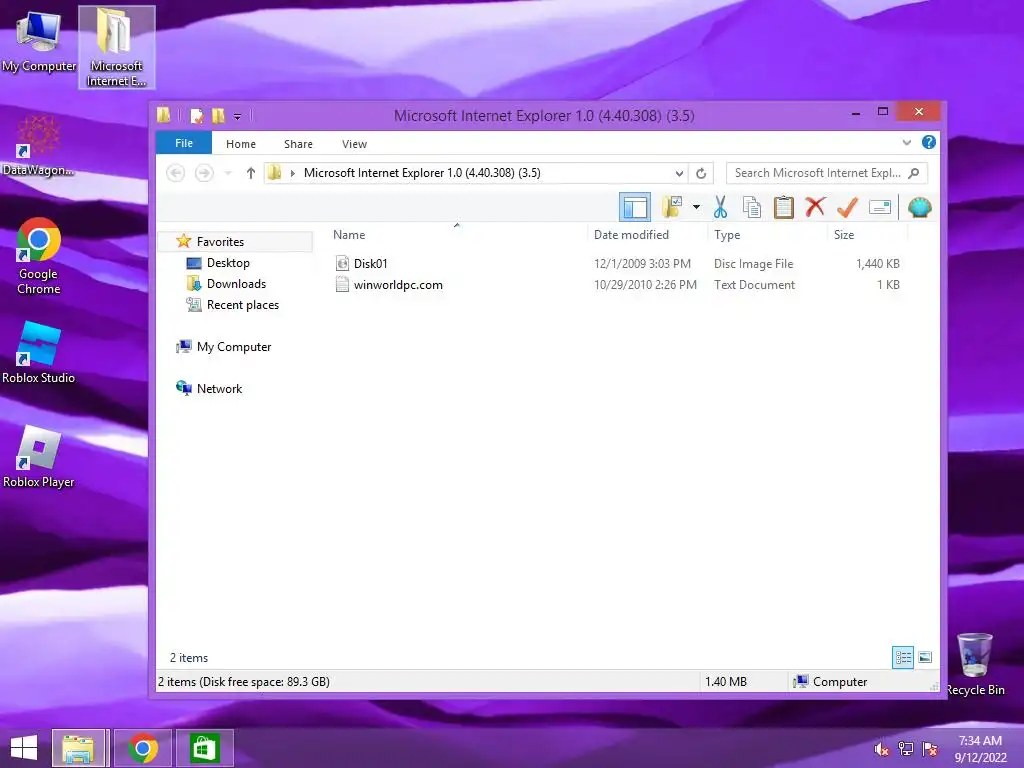Click the search magnifier icon
The width and height of the screenshot is (1024, 768).
(x=914, y=173)
